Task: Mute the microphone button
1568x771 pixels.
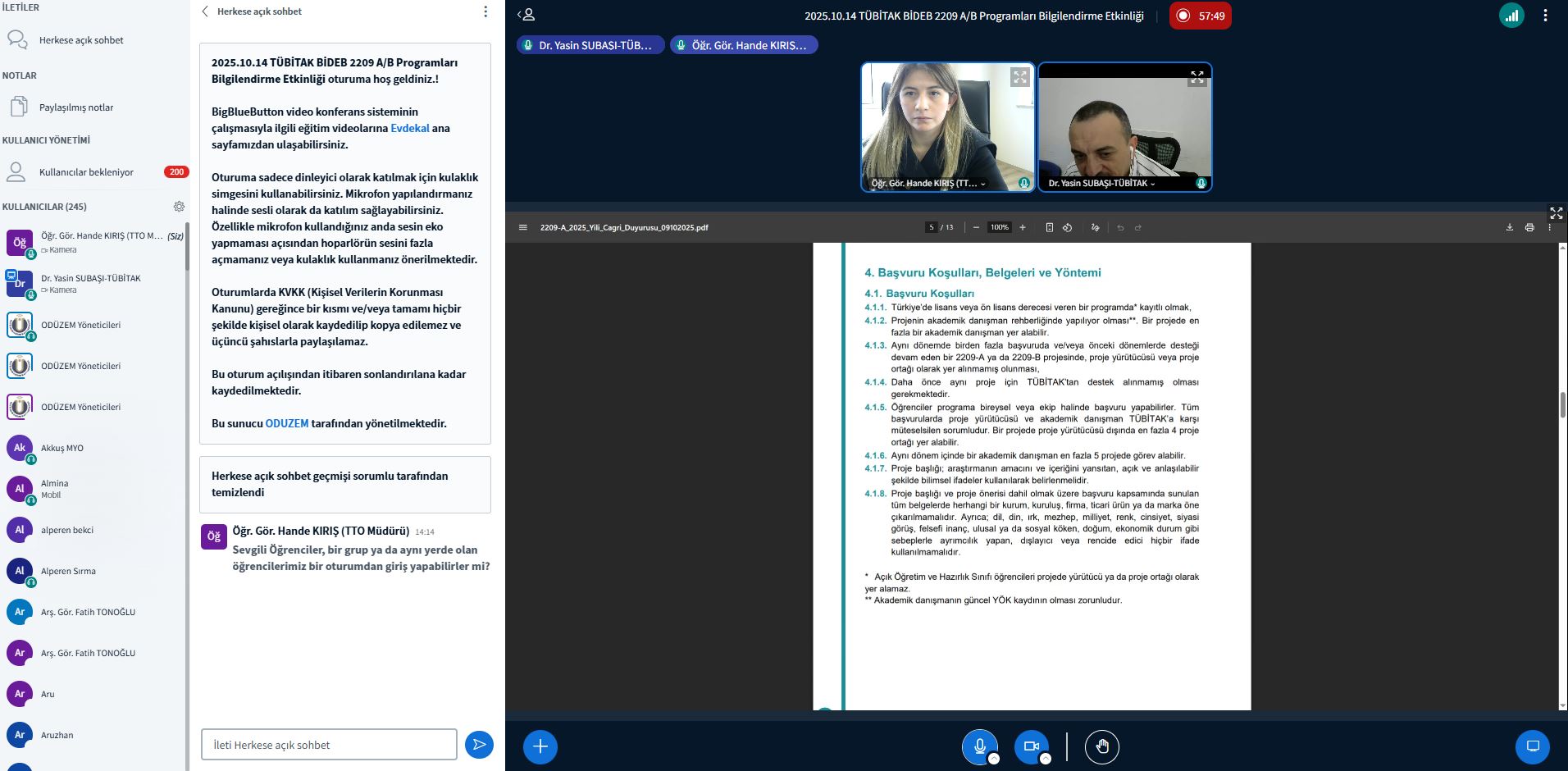Action: 979,746
